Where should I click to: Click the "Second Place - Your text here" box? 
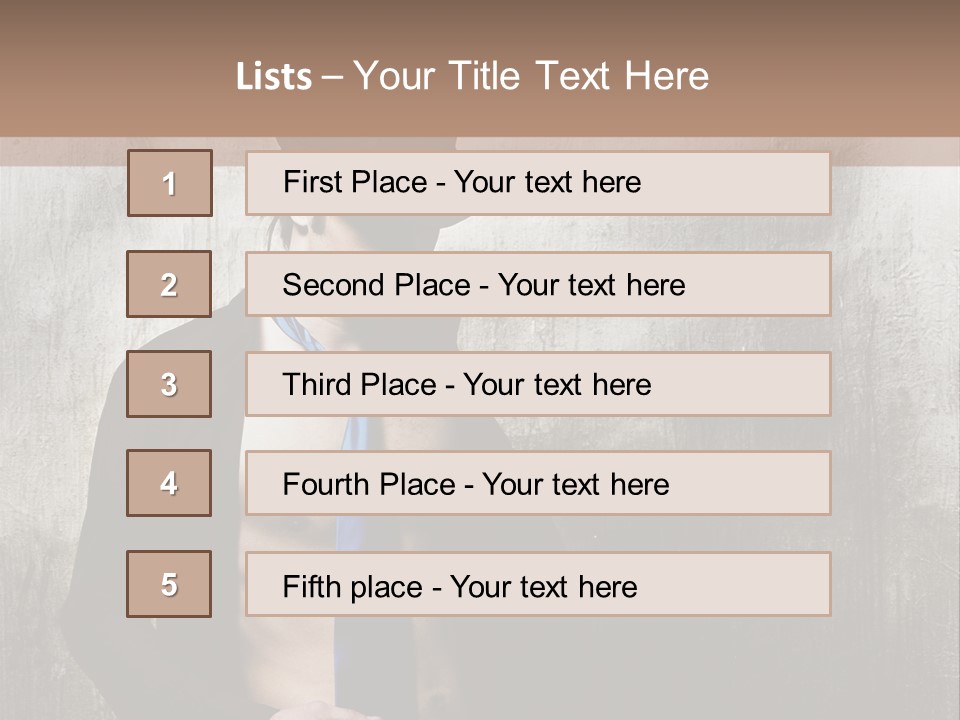[537, 284]
